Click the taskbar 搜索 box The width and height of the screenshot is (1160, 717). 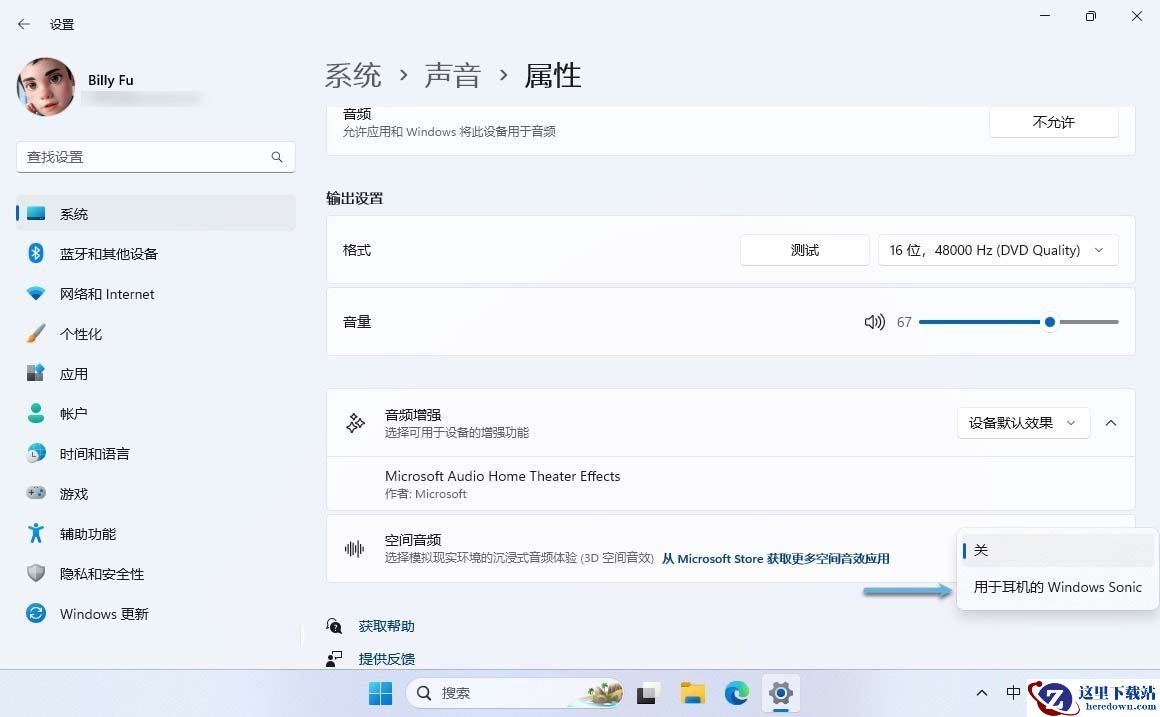click(x=515, y=693)
